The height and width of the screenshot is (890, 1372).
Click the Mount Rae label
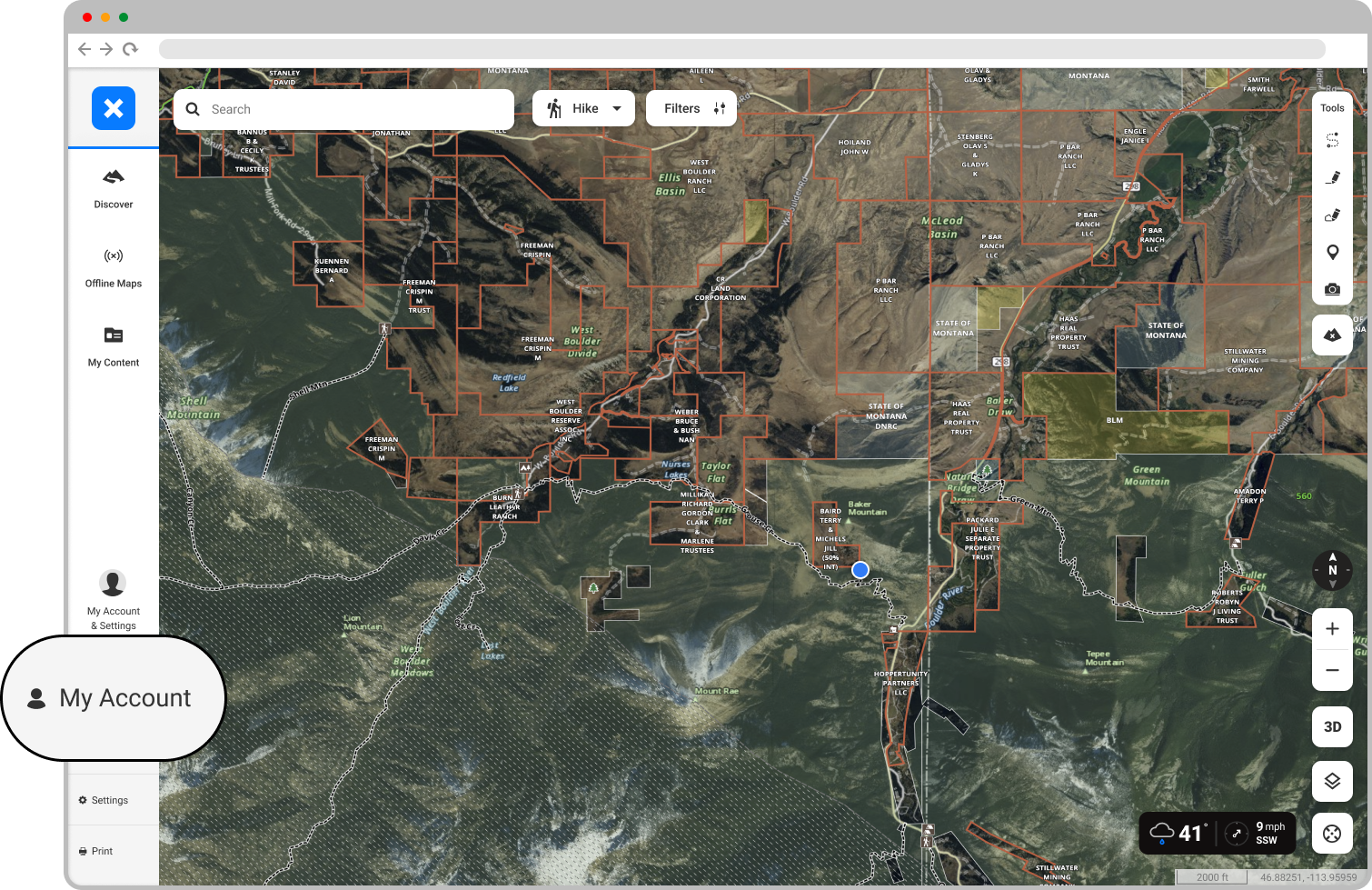coord(717,691)
